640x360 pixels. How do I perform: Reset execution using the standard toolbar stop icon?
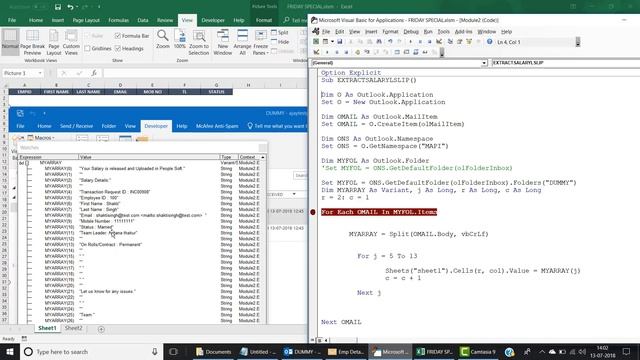pyautogui.click(x=430, y=42)
